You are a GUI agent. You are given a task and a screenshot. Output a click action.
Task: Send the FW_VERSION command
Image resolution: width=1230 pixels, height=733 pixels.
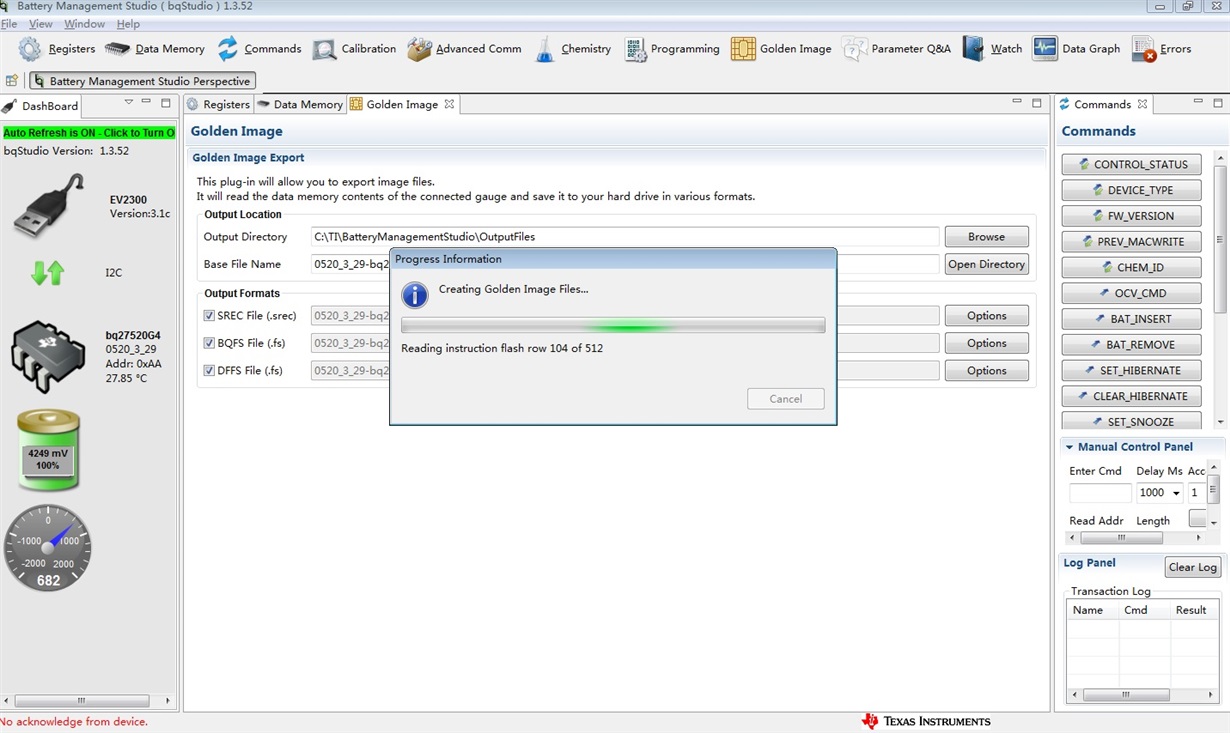(1132, 216)
